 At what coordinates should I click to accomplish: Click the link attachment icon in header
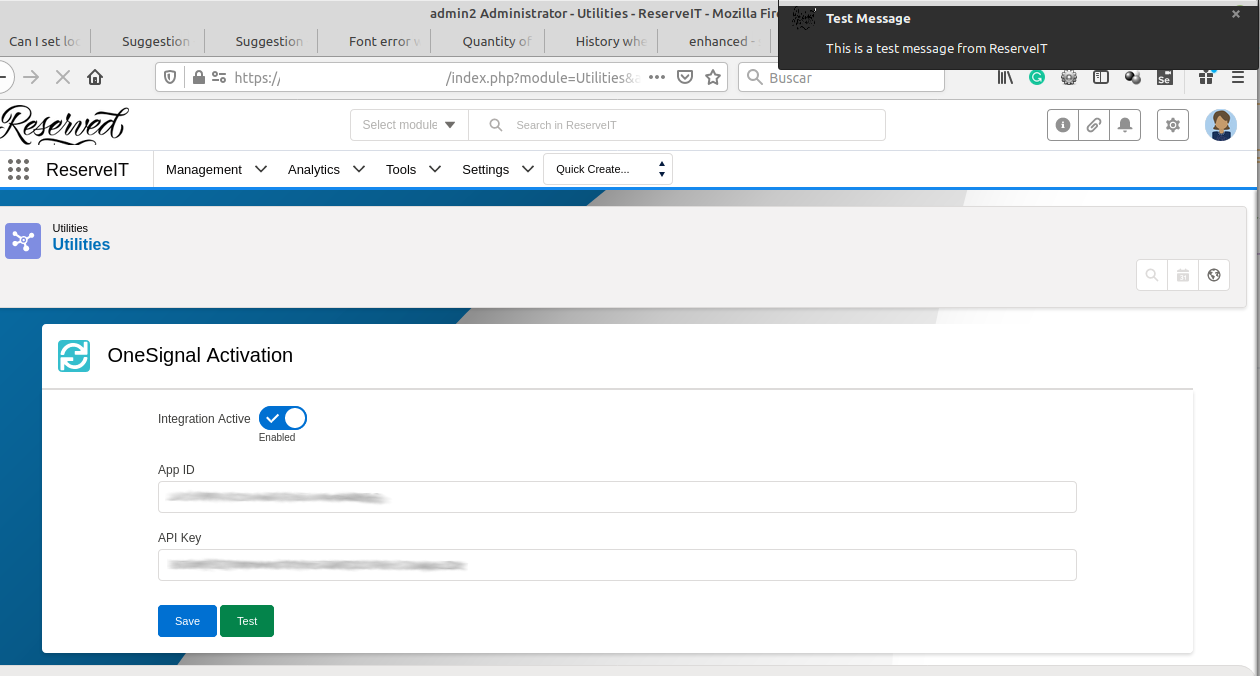(x=1094, y=125)
